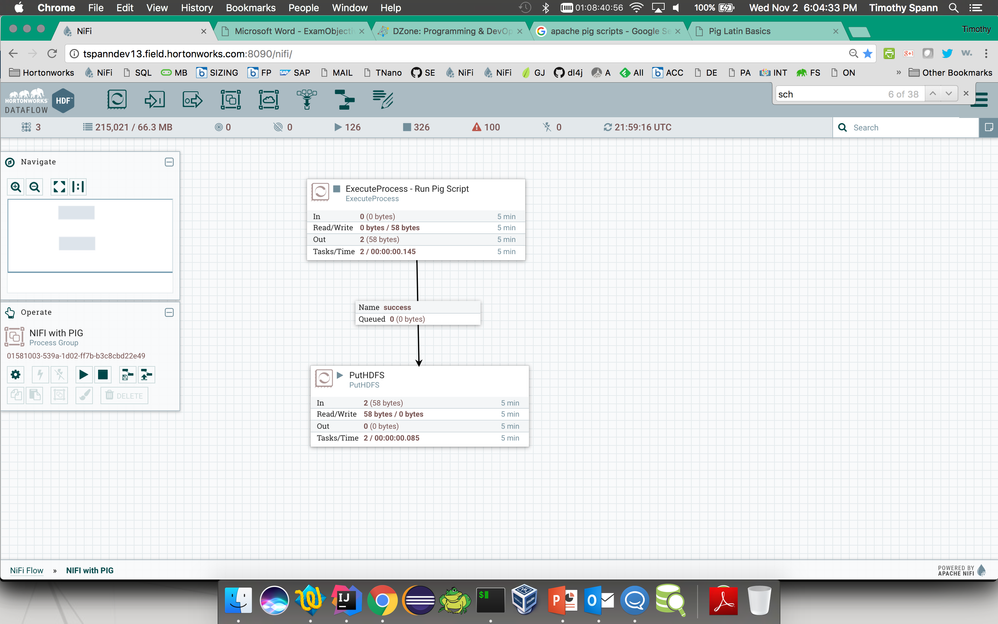This screenshot has height=624, width=998.
Task: Select the success connection label
Action: [x=418, y=313]
